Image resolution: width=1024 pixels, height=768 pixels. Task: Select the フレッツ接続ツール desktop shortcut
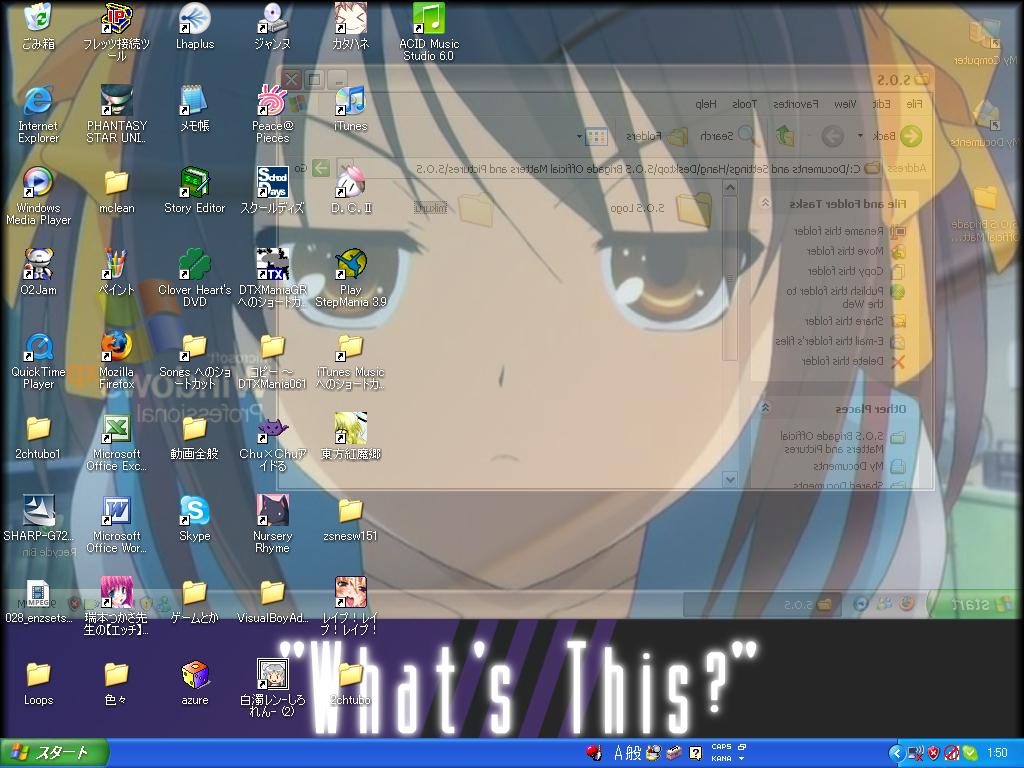coord(116,30)
